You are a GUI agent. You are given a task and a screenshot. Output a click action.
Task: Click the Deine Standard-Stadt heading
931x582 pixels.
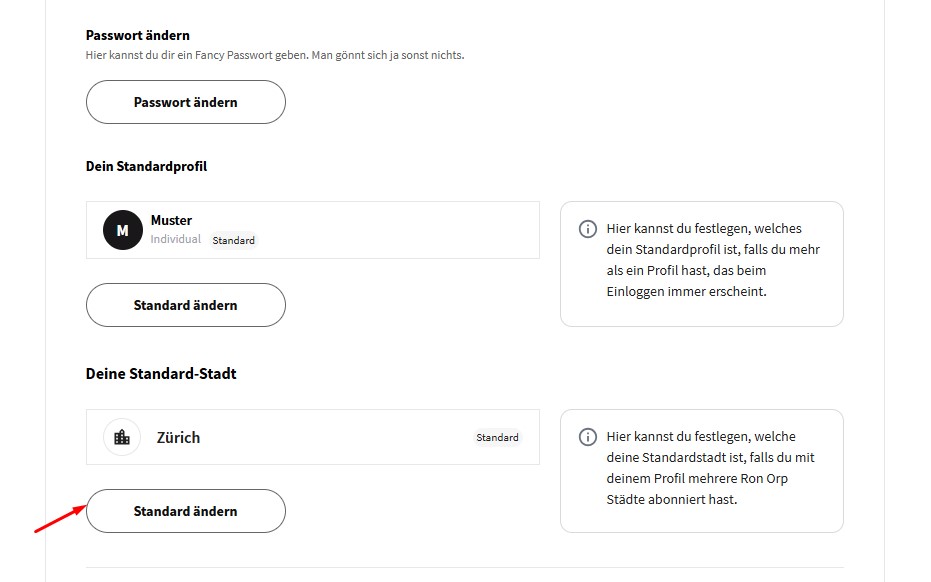(x=161, y=374)
